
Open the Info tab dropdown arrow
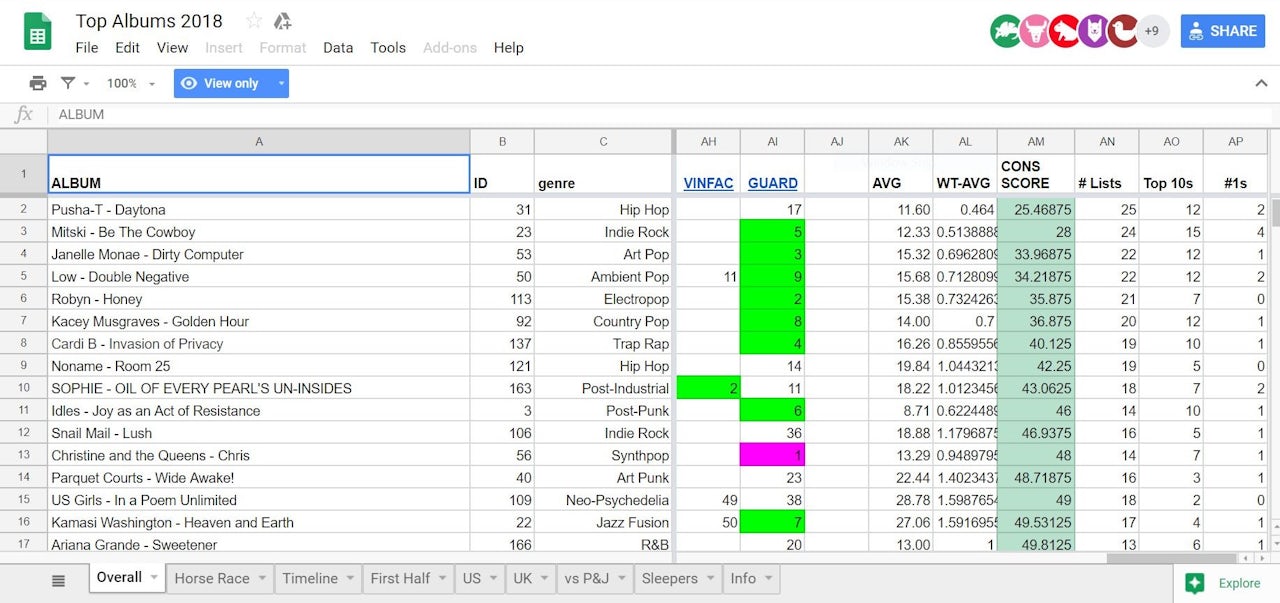[768, 578]
